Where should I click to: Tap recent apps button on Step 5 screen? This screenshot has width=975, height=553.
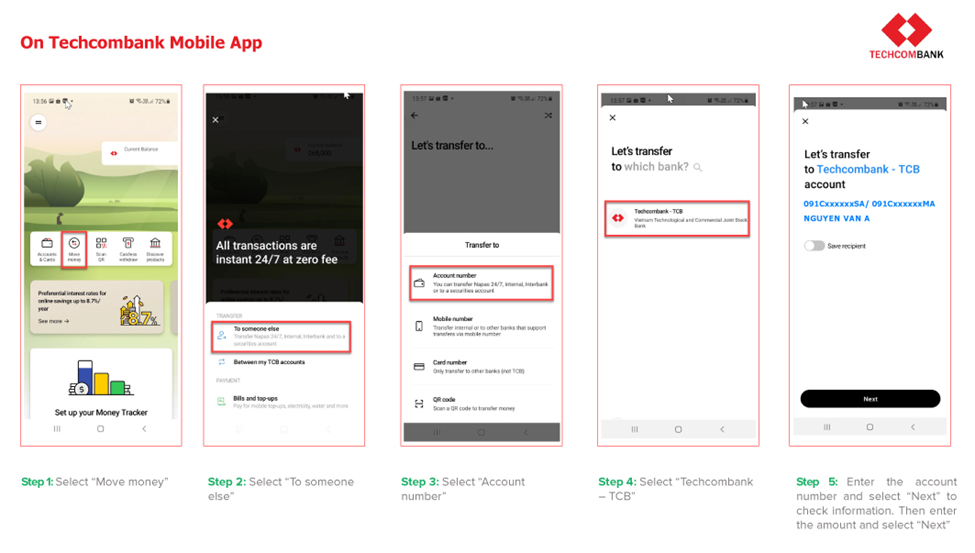coord(826,427)
